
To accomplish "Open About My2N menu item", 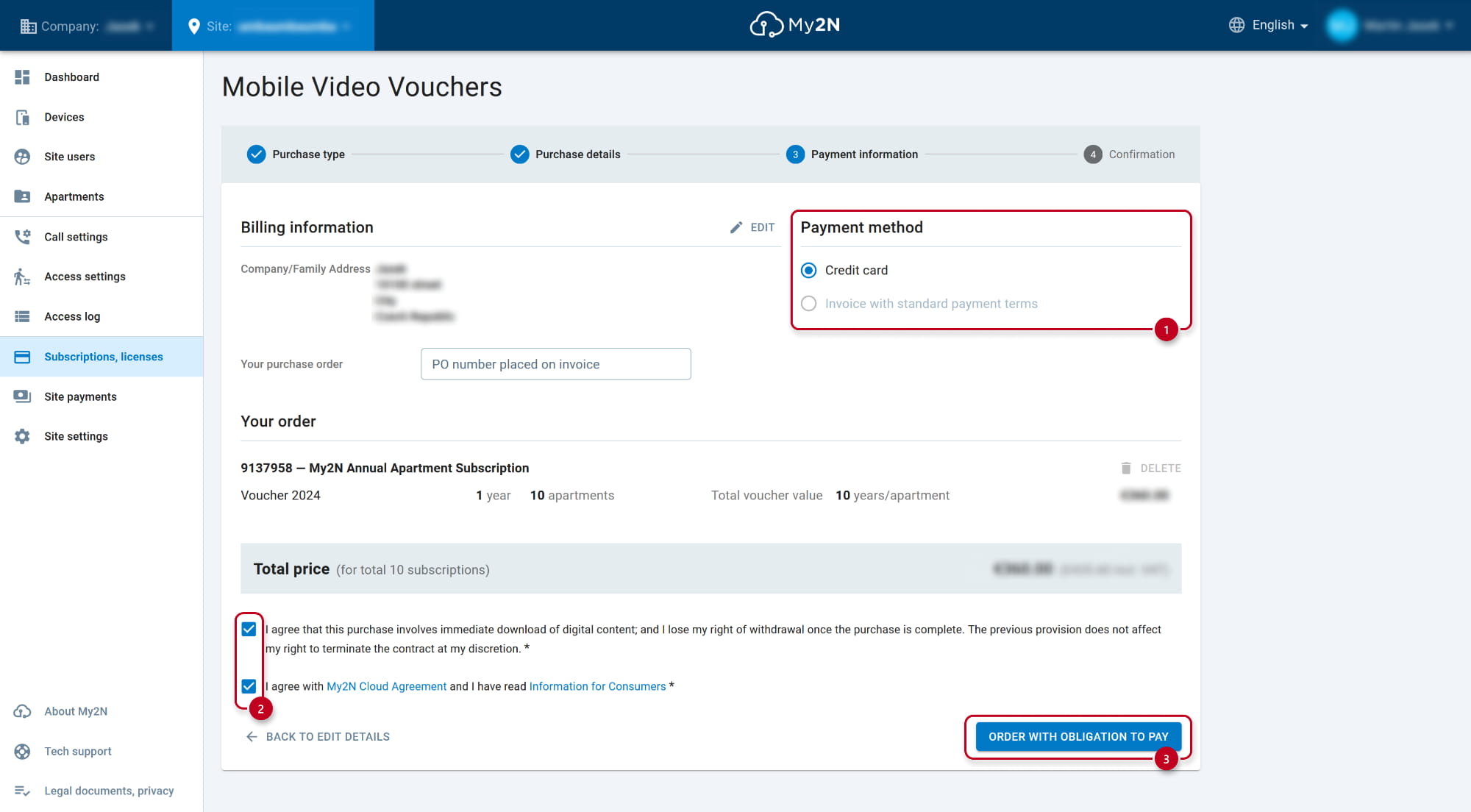I will point(76,711).
